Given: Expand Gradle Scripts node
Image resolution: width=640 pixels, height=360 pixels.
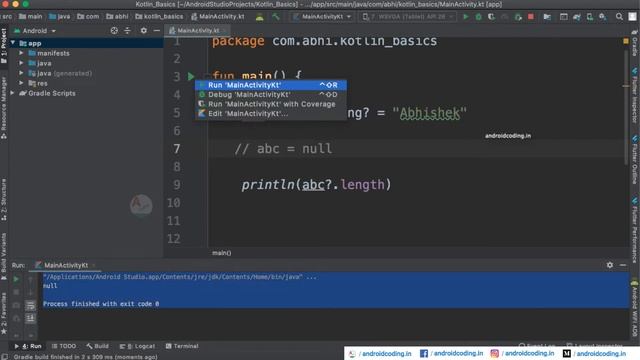Looking at the screenshot, I should click(13, 93).
